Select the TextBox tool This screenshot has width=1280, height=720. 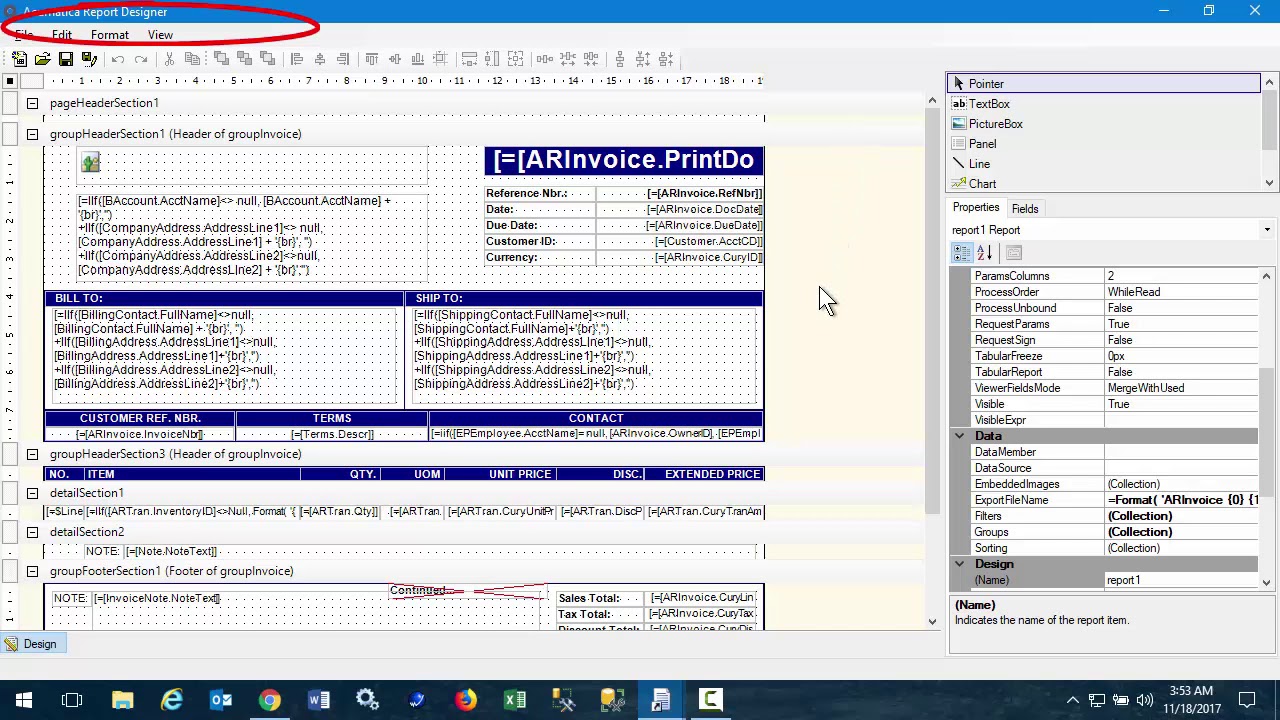tap(1104, 104)
